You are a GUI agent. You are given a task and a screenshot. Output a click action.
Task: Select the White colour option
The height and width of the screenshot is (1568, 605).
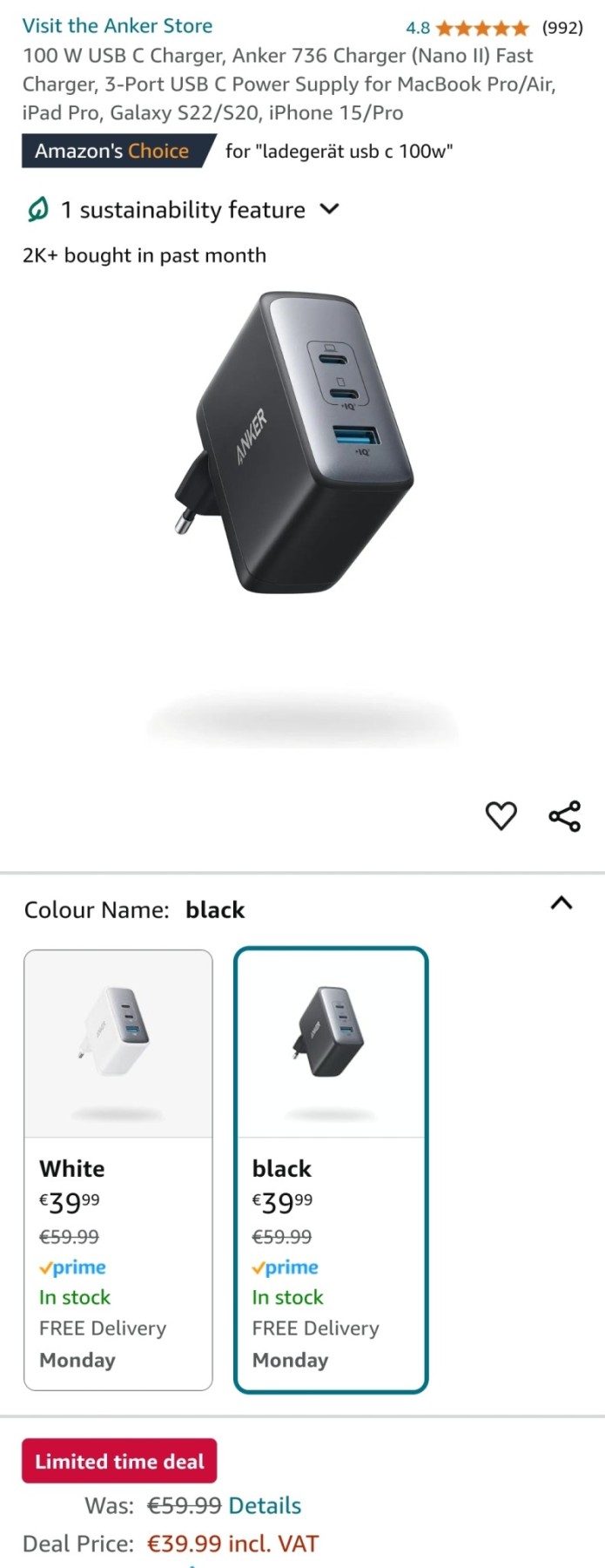(x=118, y=1170)
